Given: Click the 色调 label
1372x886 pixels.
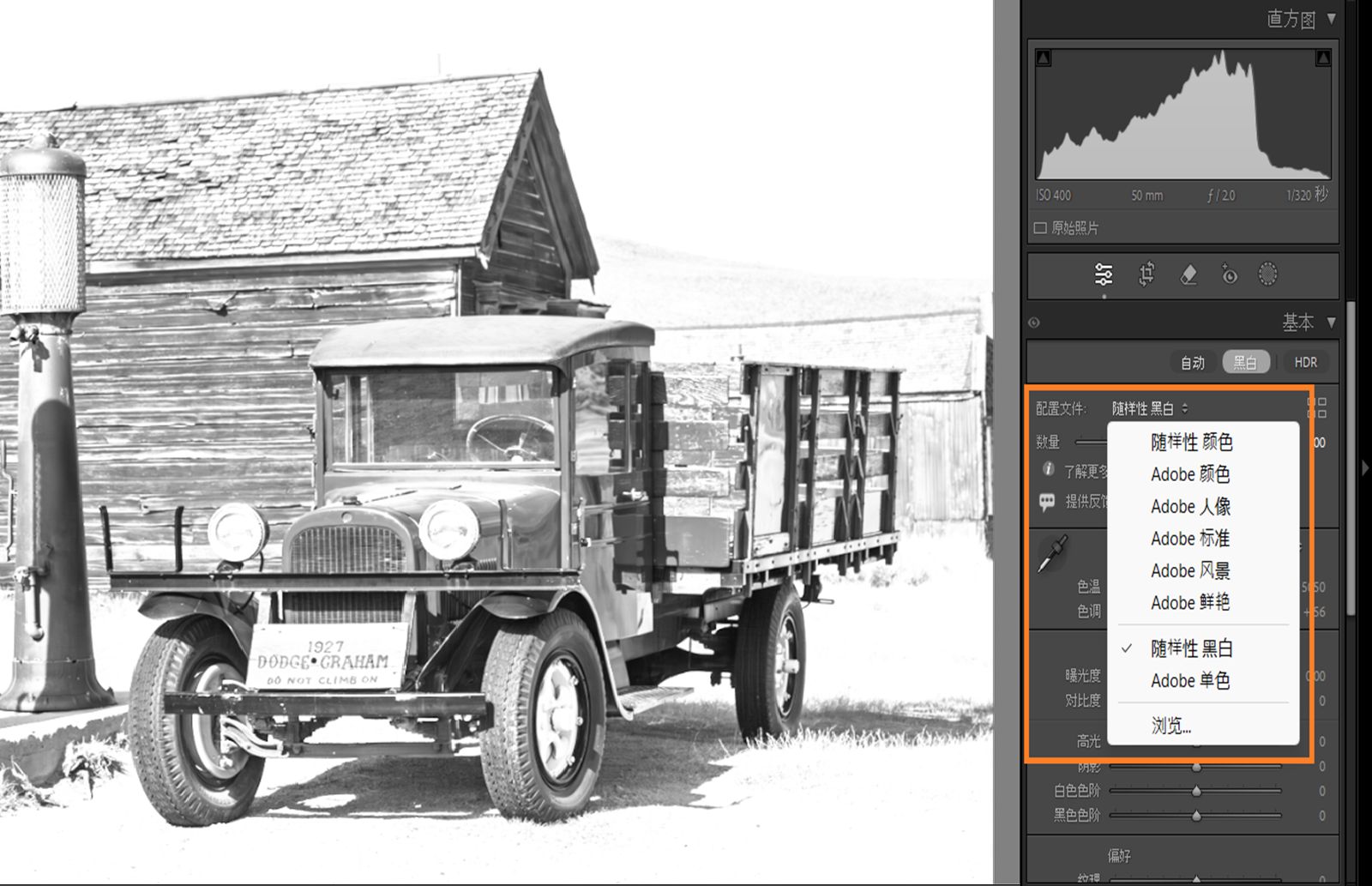Looking at the screenshot, I should click(1088, 611).
